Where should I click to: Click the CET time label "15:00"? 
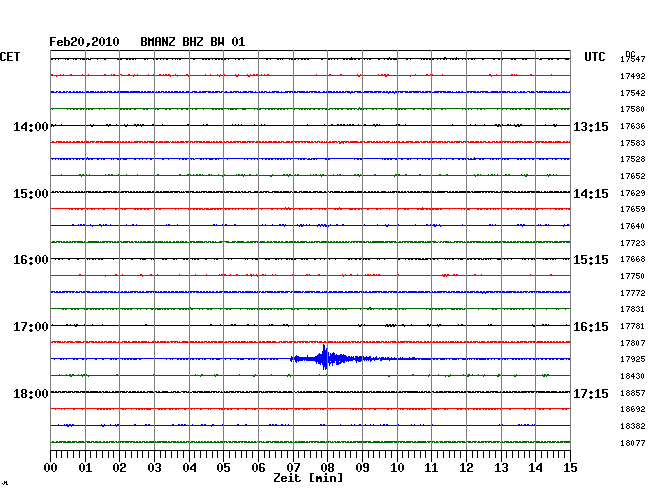tap(31, 194)
